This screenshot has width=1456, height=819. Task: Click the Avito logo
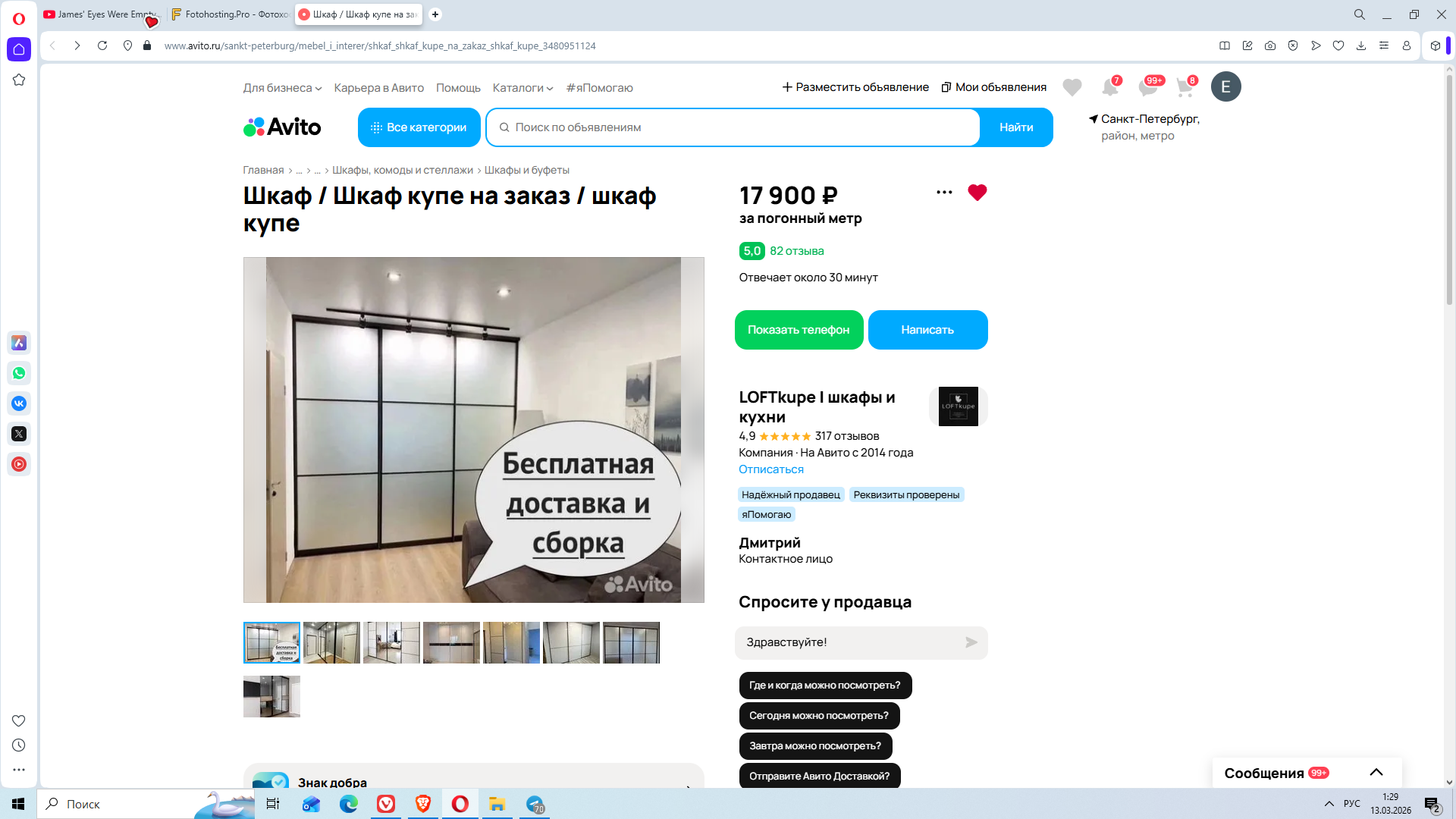[282, 127]
